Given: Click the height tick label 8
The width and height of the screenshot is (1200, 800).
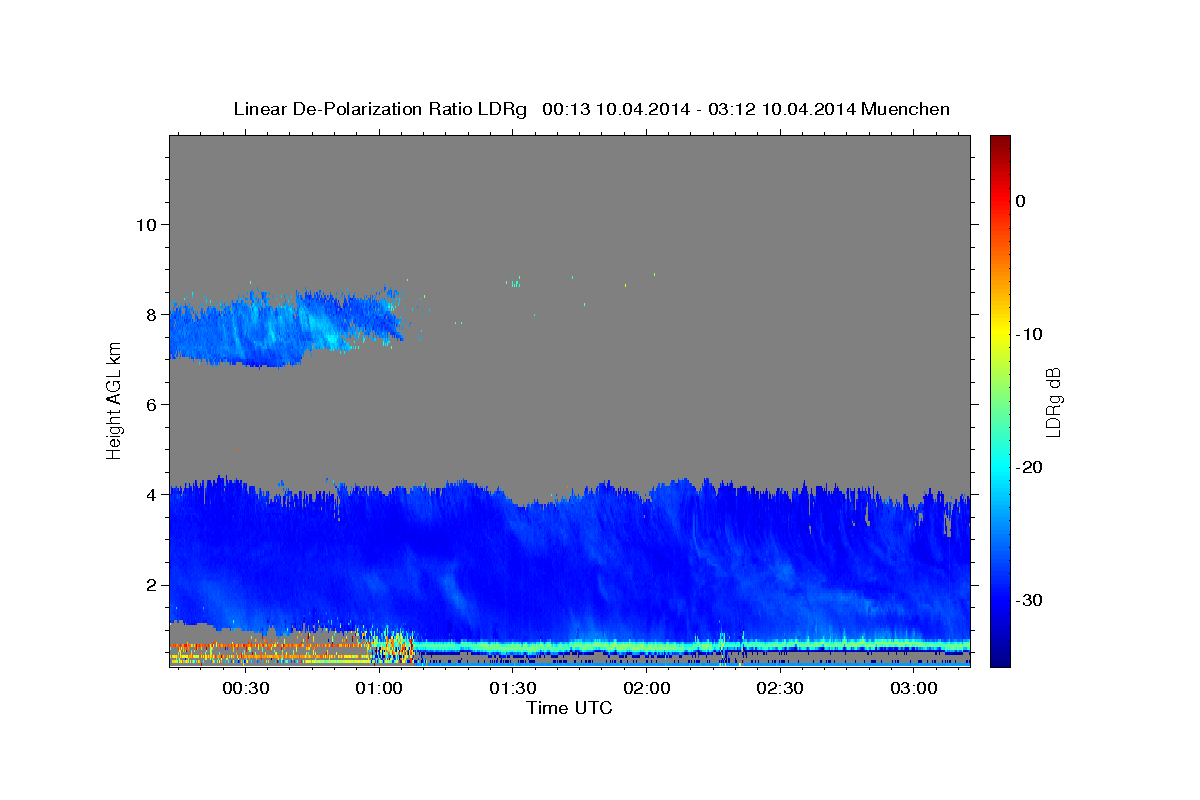Looking at the screenshot, I should [151, 314].
